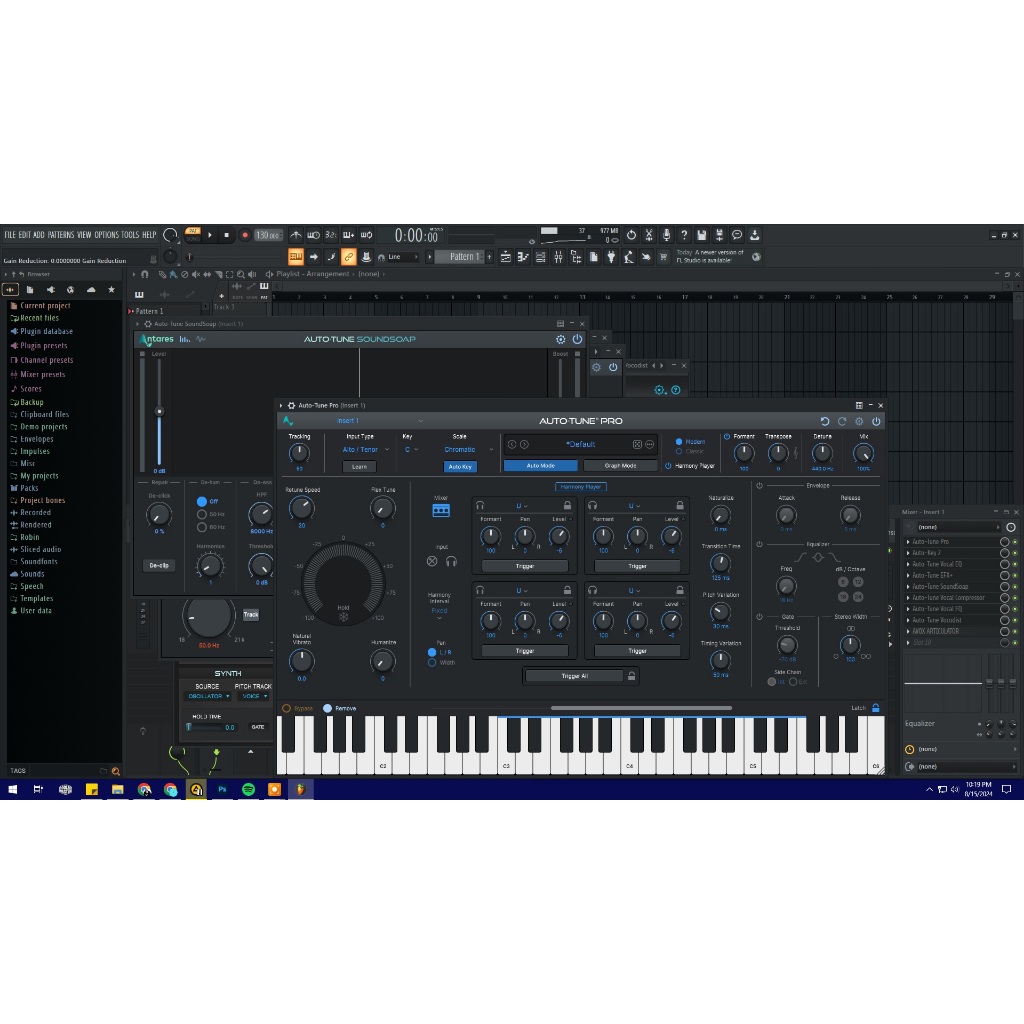The height and width of the screenshot is (1024, 1024).
Task: Open the Input Type Alto/Tenor dropdown
Action: (x=360, y=450)
